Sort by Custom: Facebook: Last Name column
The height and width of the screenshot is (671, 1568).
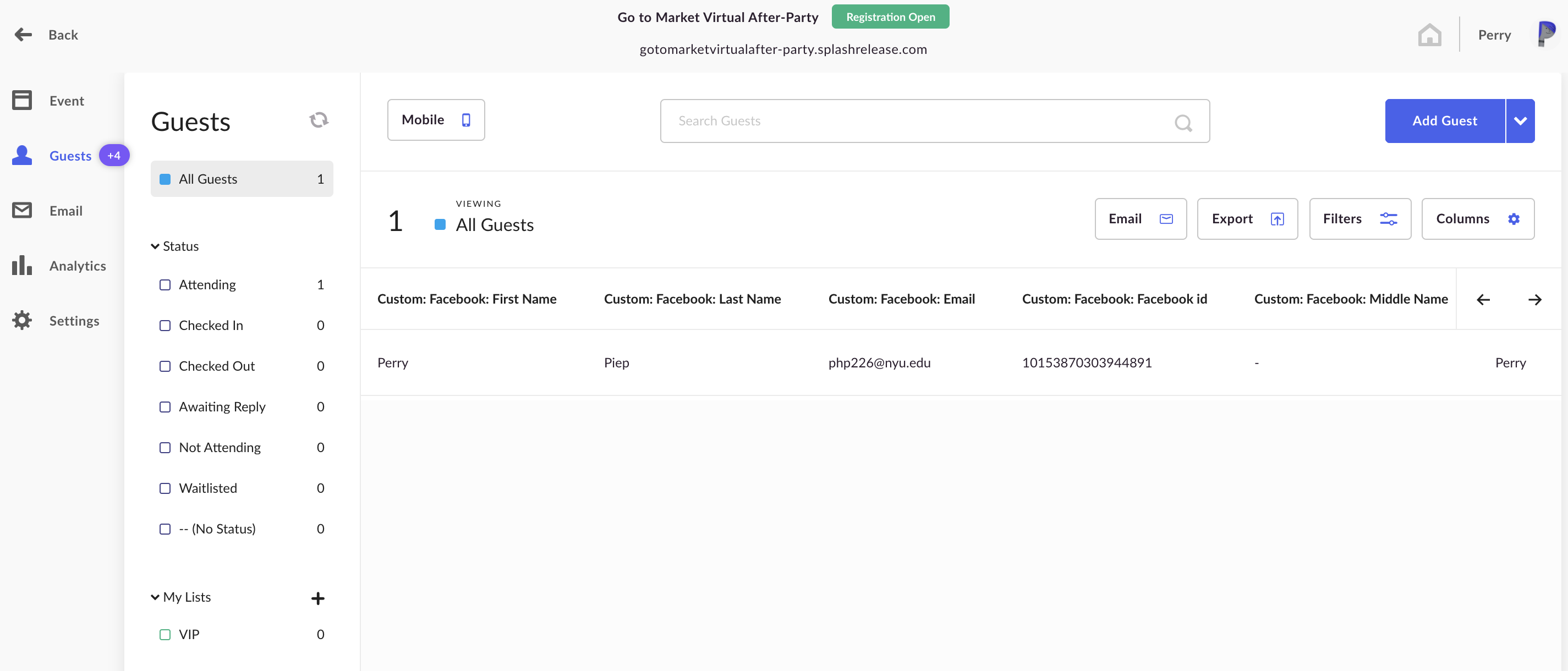coord(692,299)
